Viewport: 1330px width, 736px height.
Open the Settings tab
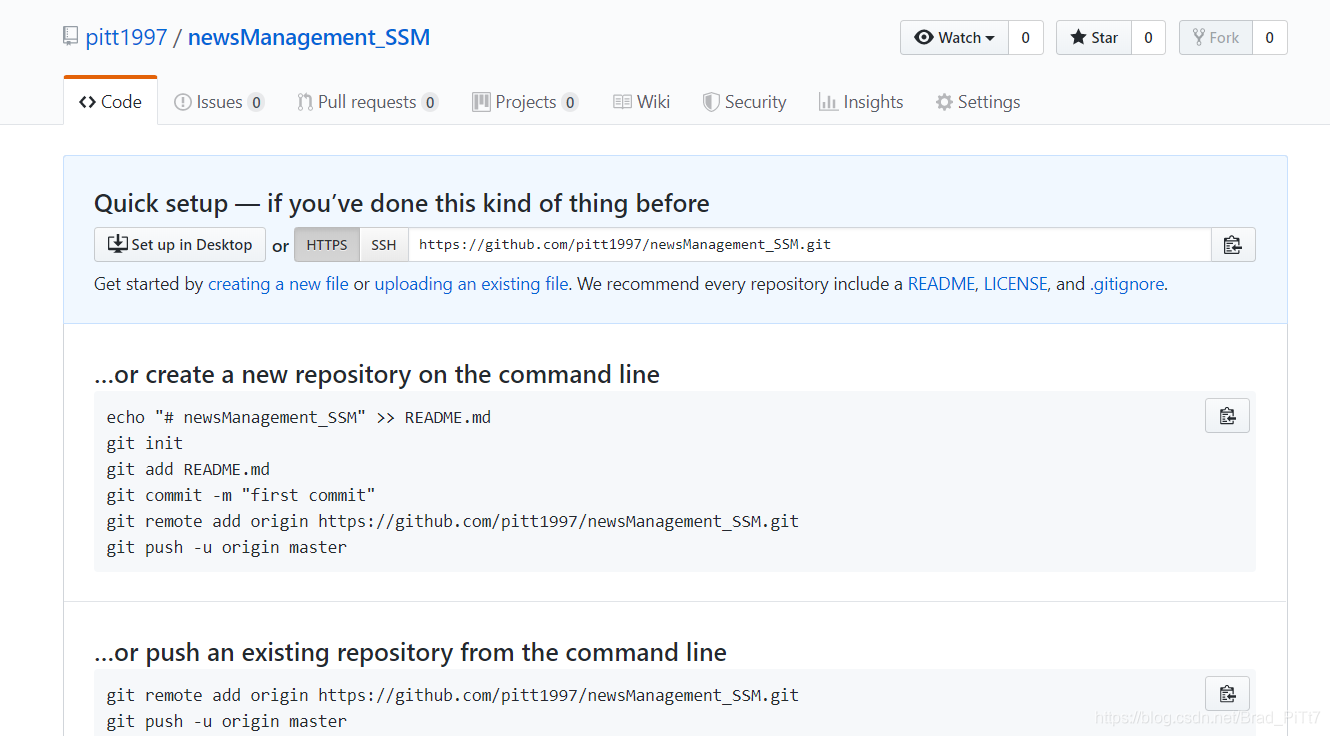[x=978, y=102]
